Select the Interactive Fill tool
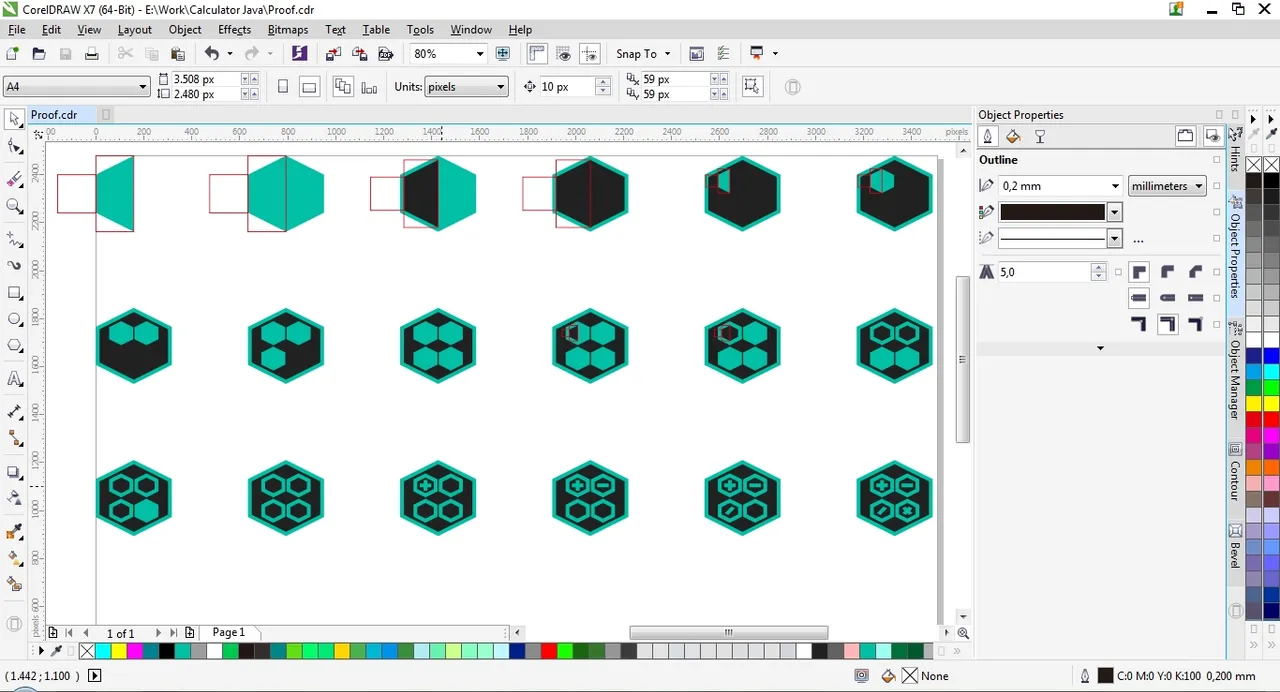This screenshot has height=692, width=1280. point(14,558)
